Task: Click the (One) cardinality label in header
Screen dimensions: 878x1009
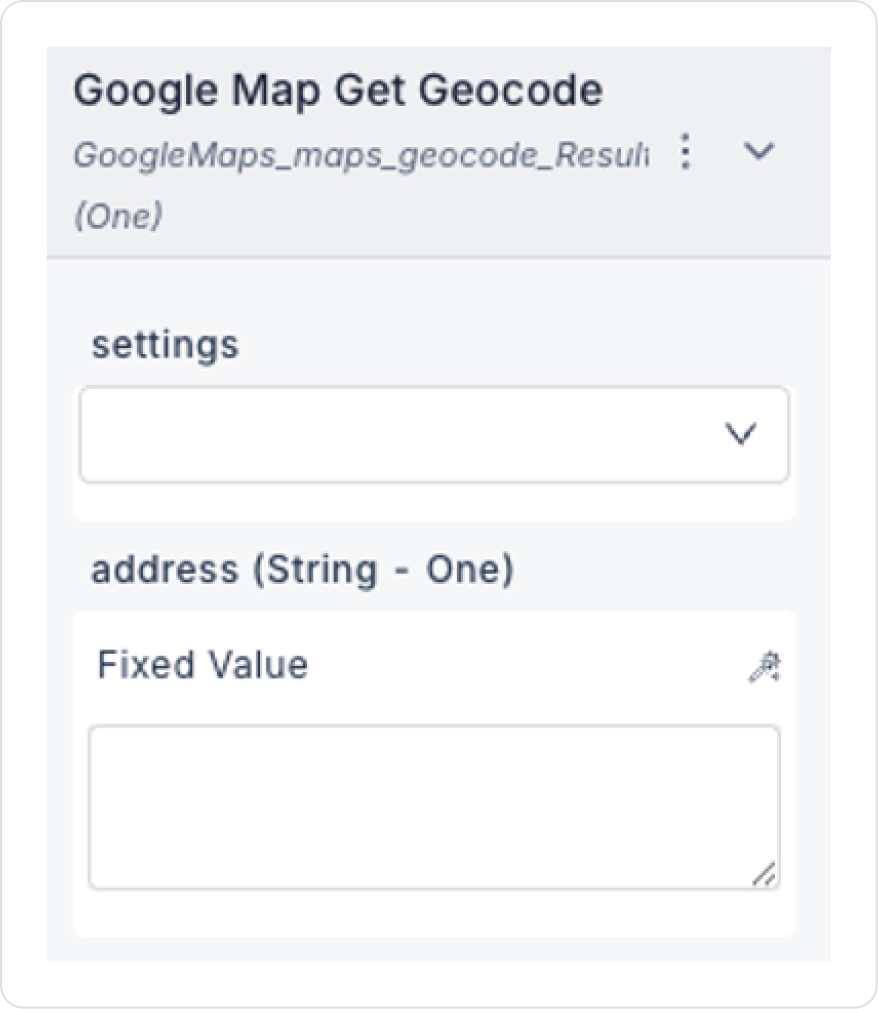Action: [x=118, y=216]
